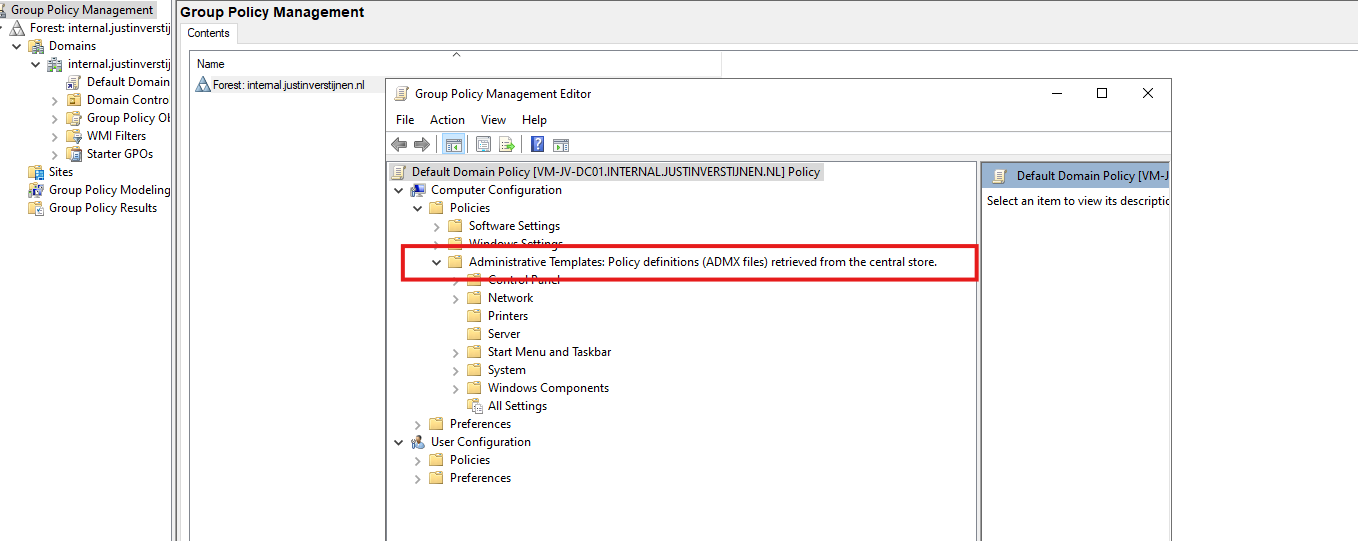This screenshot has width=1358, height=541.
Task: Collapse the Administrative Templates node
Action: 437,262
